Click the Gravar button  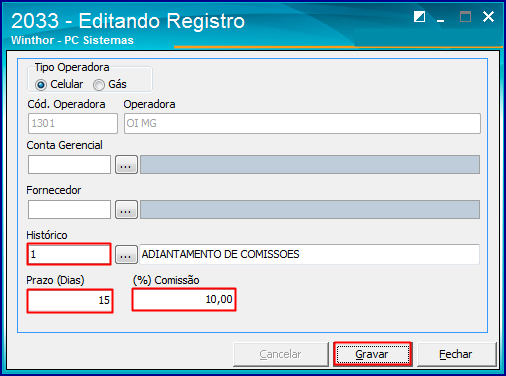373,354
